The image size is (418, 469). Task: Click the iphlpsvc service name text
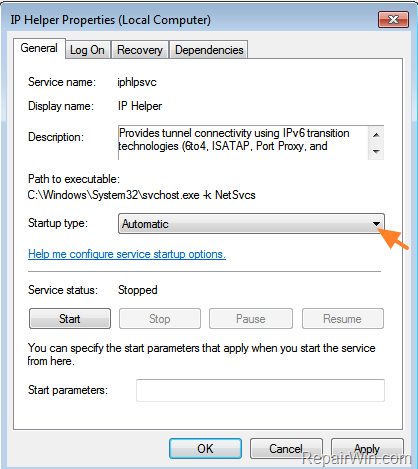click(137, 82)
